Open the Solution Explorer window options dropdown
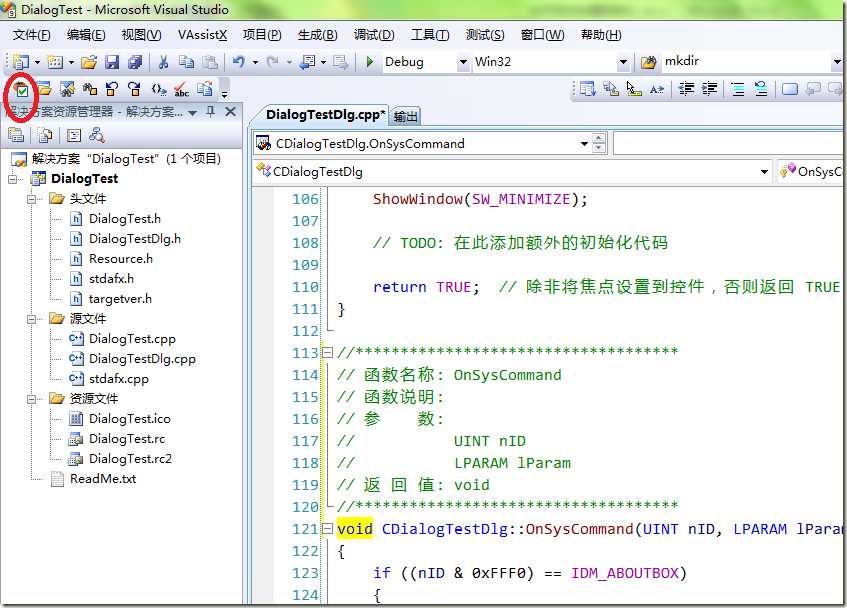 tap(193, 113)
